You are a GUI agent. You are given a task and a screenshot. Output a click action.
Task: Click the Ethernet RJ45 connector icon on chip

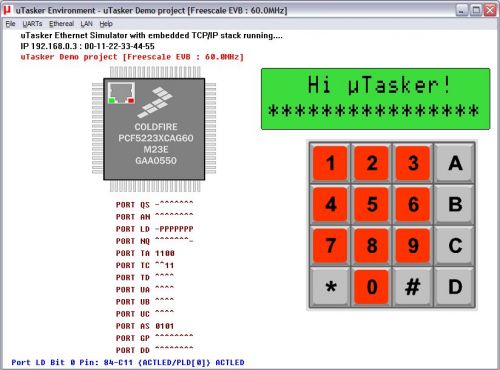pyautogui.click(x=121, y=93)
